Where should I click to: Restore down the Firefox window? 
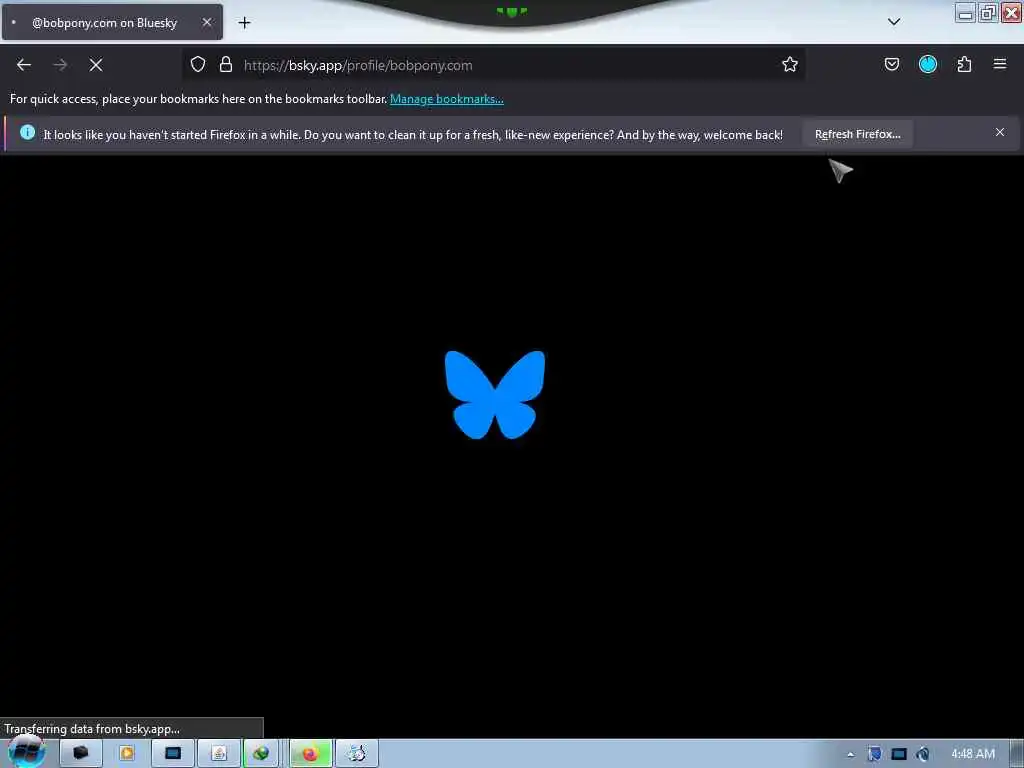pos(988,12)
